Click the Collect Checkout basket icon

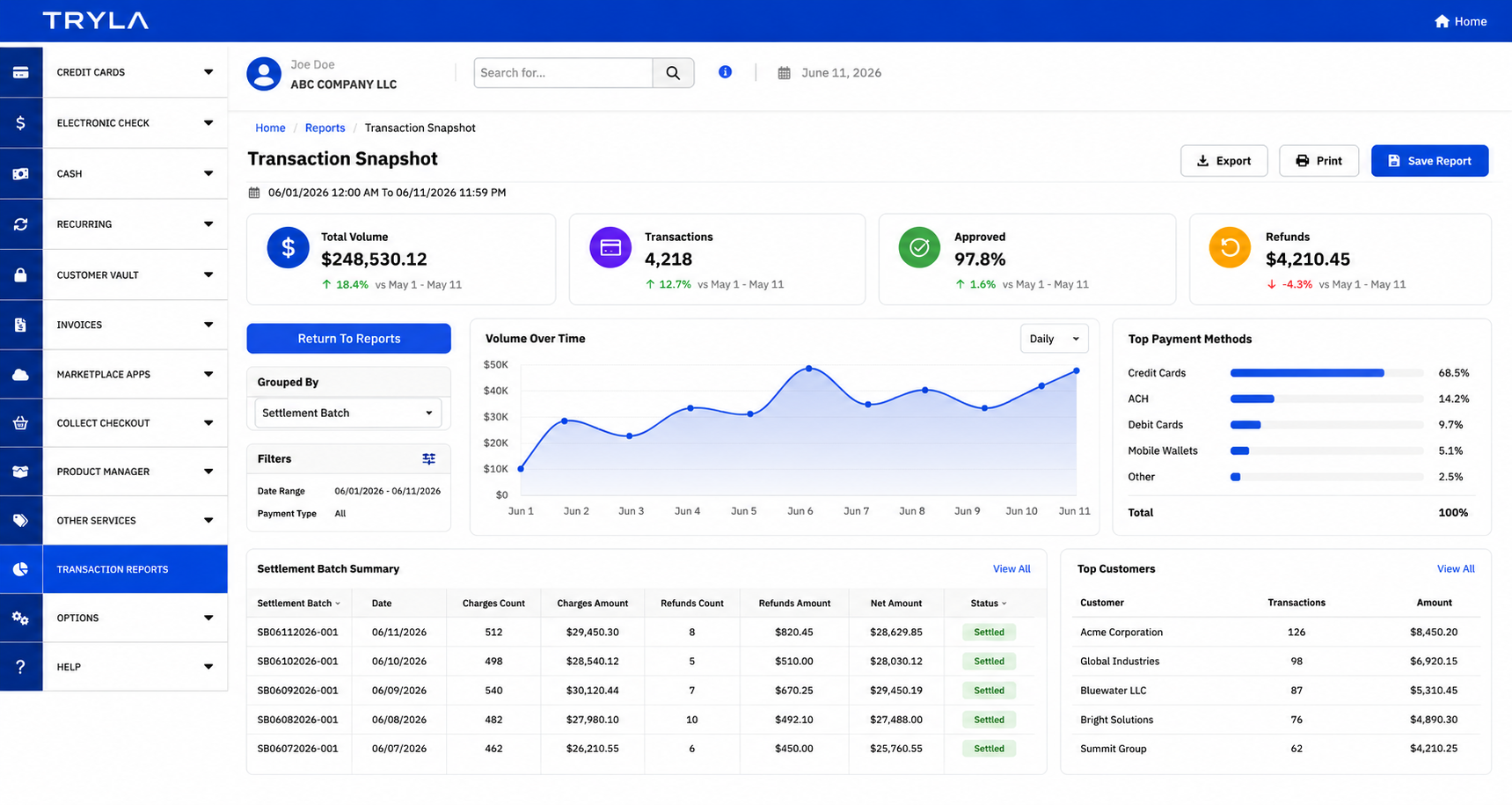(x=20, y=423)
